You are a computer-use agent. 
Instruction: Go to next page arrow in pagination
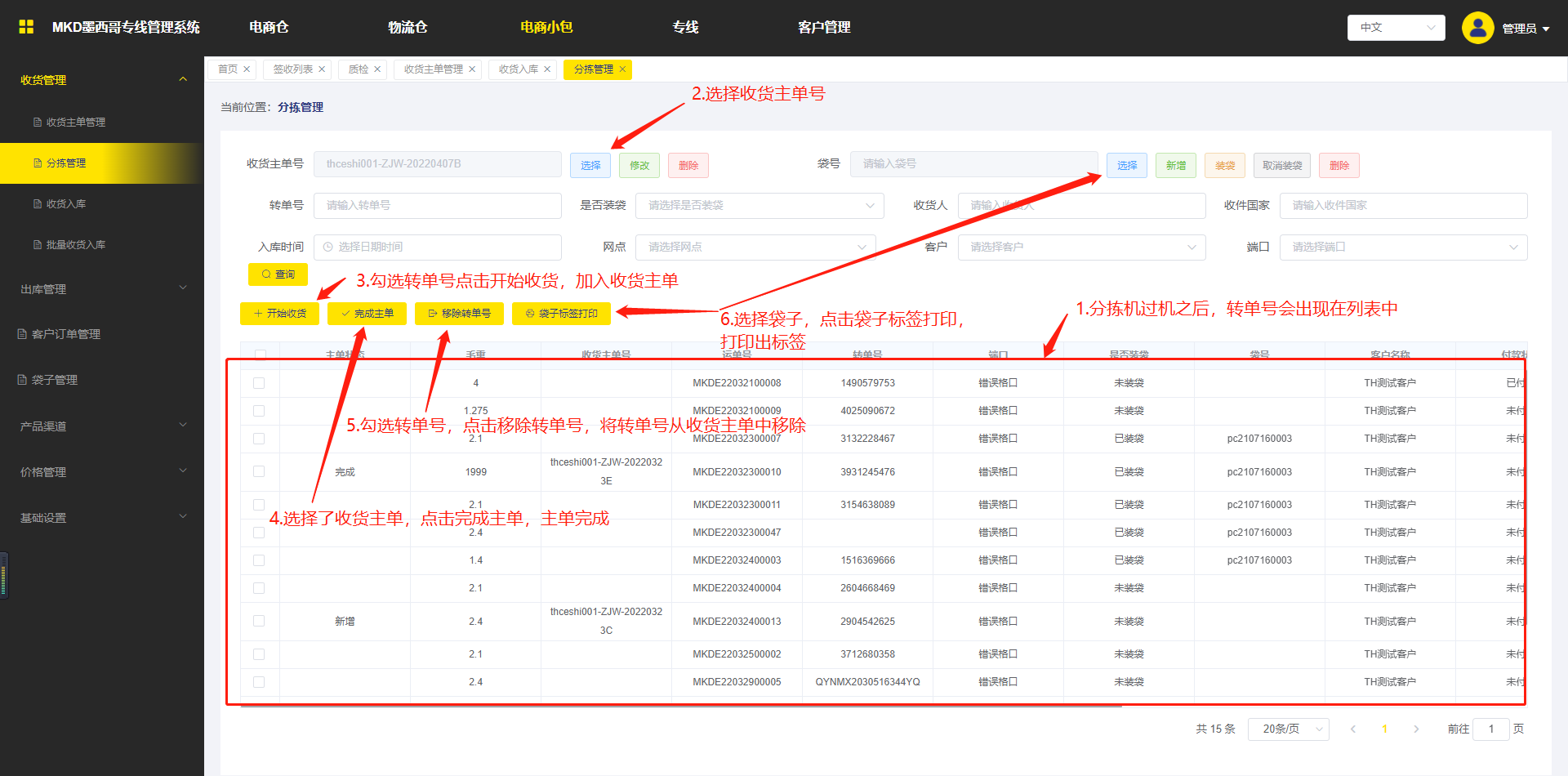pos(1416,729)
